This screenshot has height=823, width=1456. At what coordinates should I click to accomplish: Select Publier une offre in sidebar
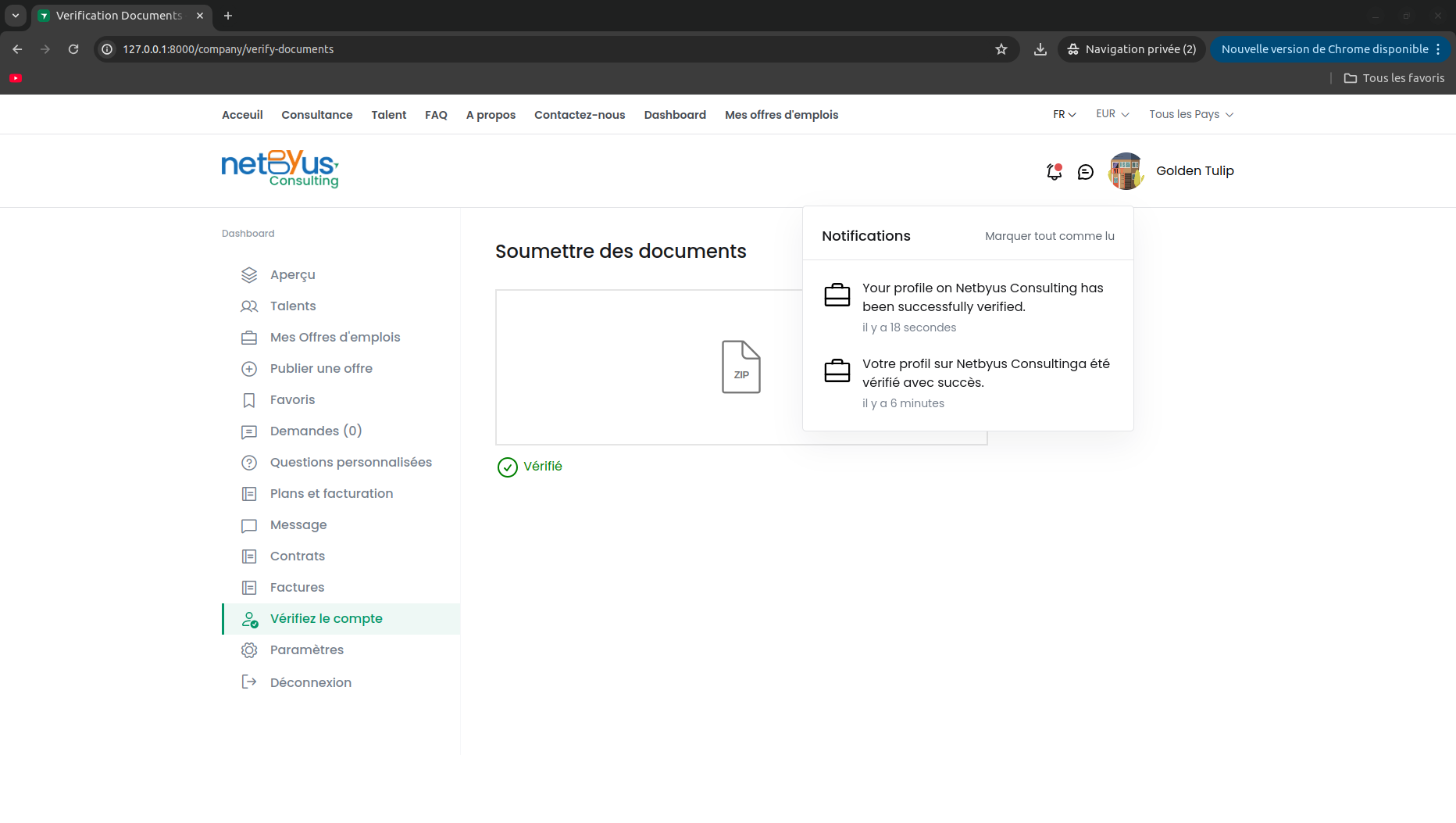click(321, 369)
